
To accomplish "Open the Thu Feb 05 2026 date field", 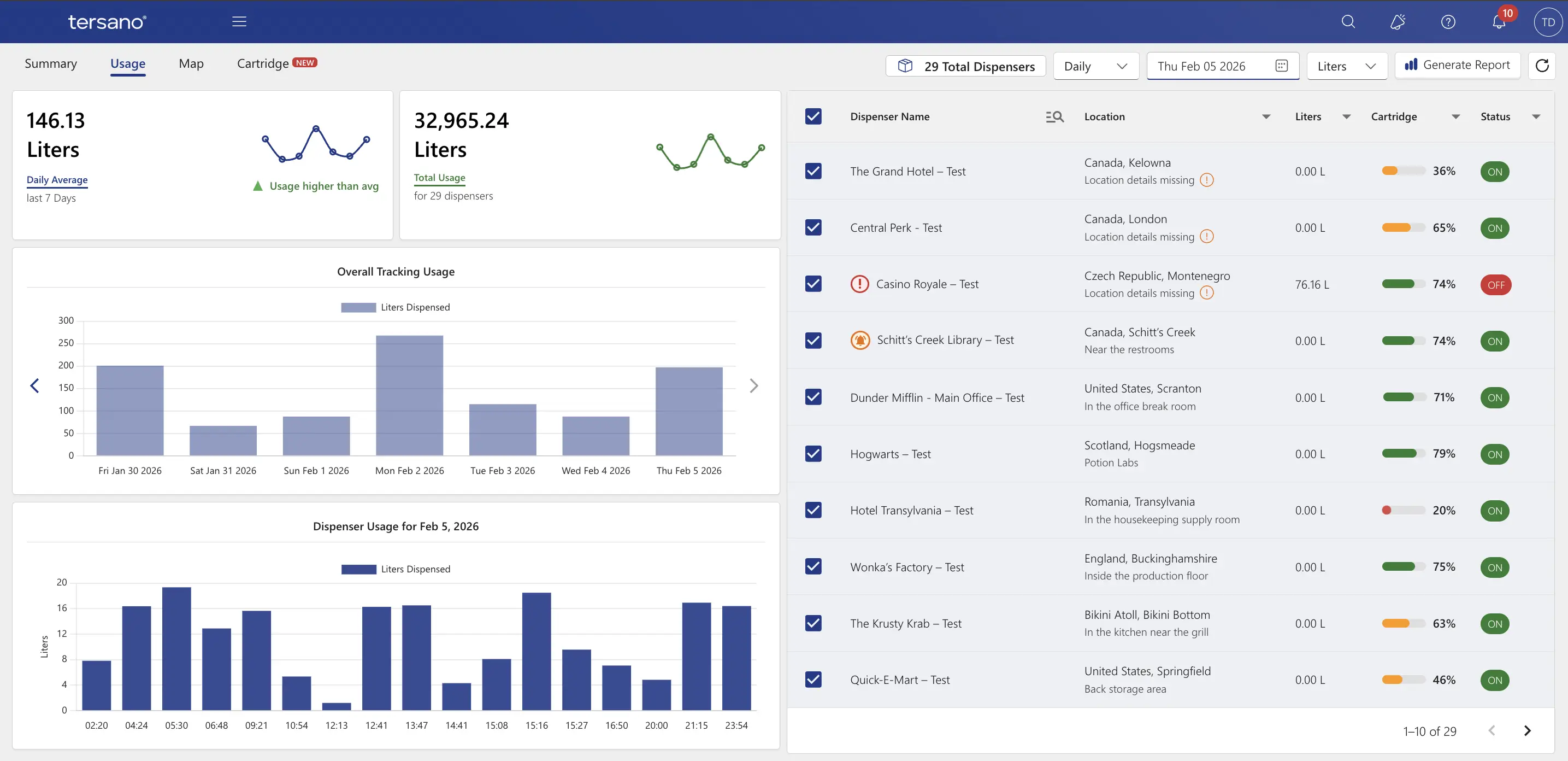I will point(1222,66).
